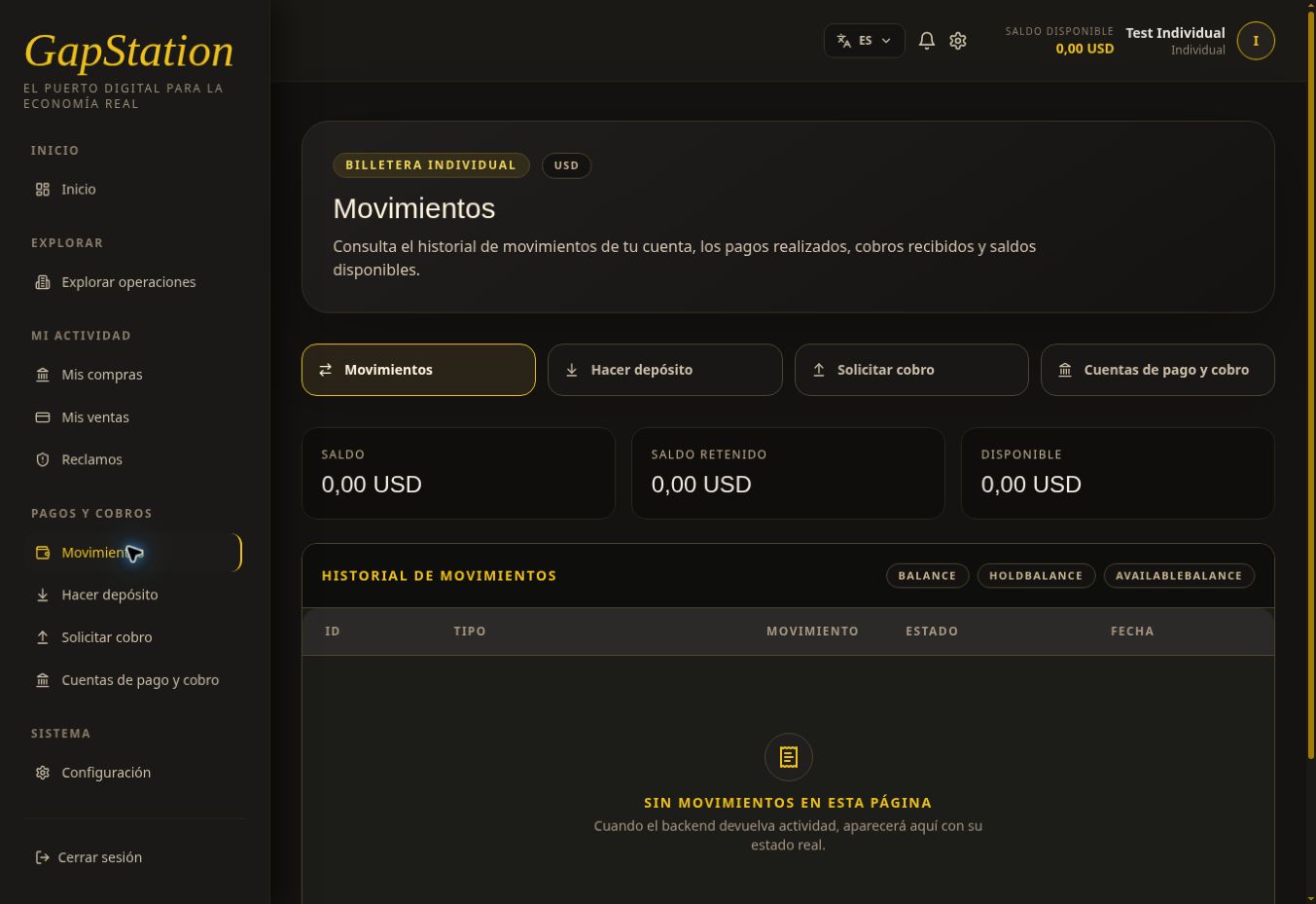Click the Cerrar sesión logout icon
This screenshot has width=1316, height=904.
43,857
